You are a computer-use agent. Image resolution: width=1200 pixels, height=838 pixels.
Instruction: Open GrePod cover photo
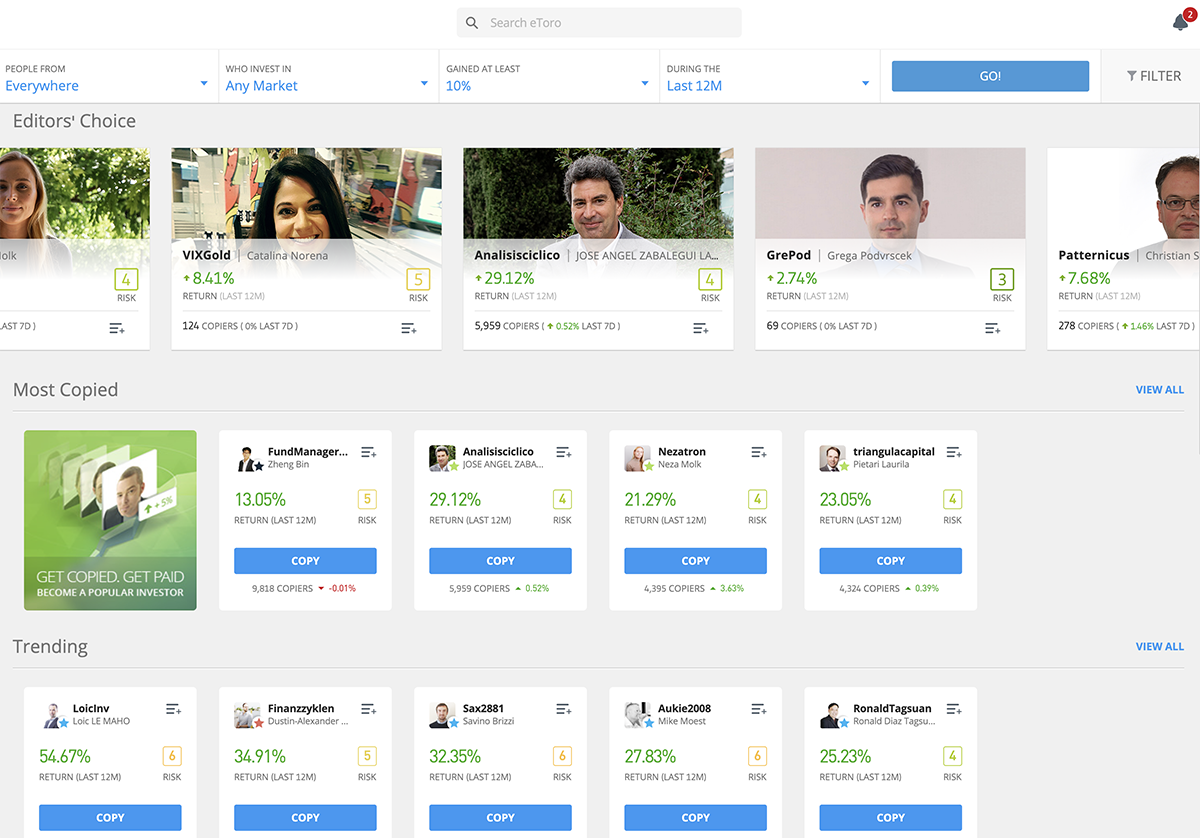point(890,195)
